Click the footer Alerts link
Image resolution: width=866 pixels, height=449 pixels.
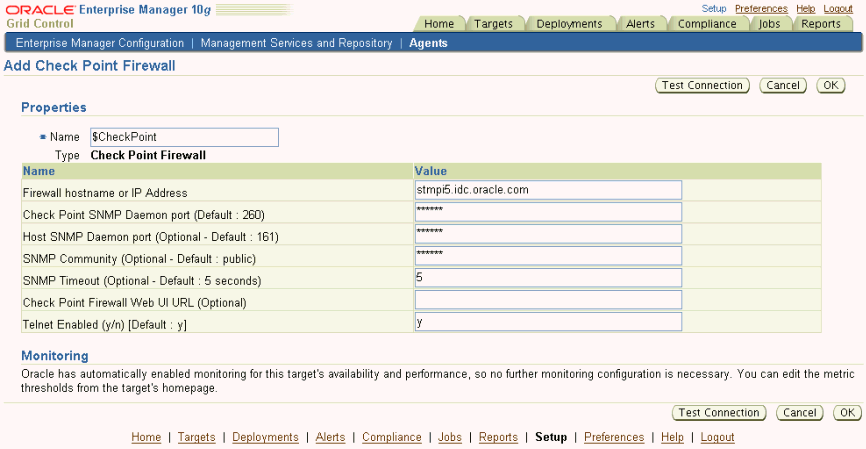(330, 437)
